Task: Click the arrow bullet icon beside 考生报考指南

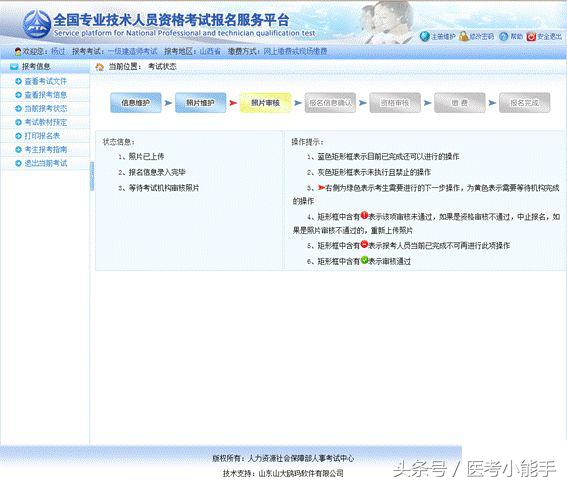Action: coord(18,149)
